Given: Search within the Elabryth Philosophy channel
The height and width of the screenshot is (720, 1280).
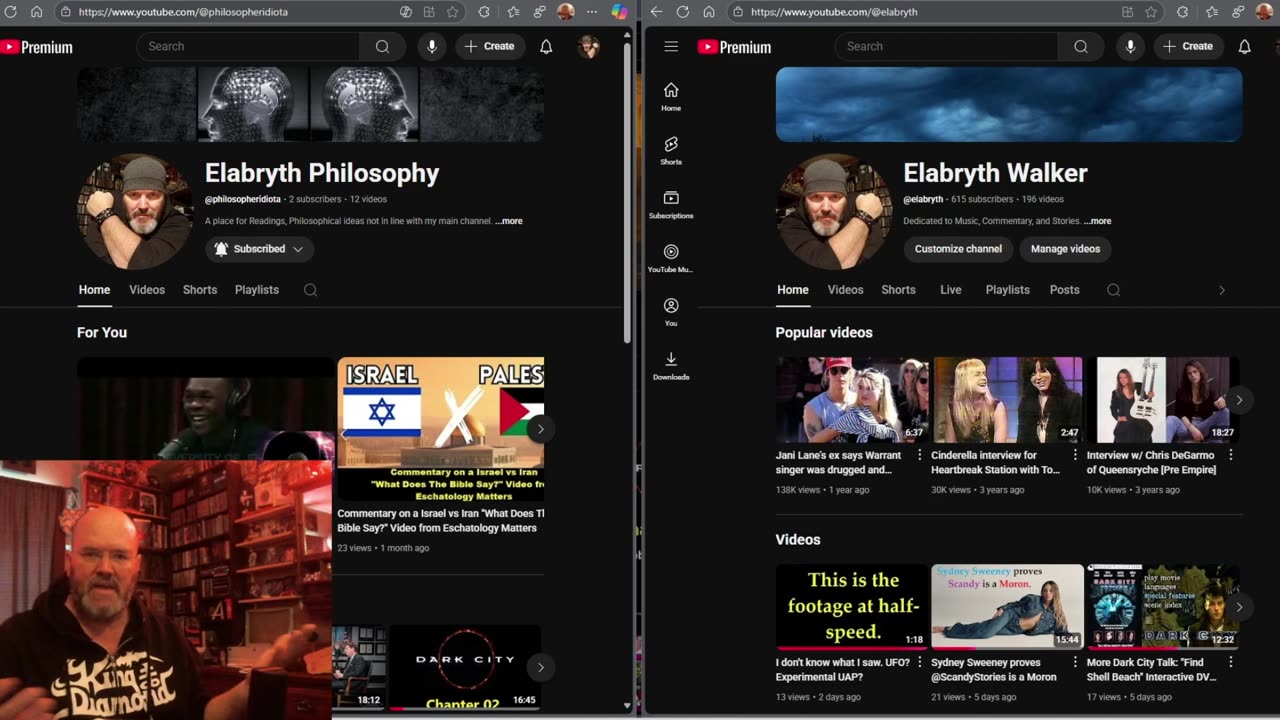Looking at the screenshot, I should tap(310, 290).
